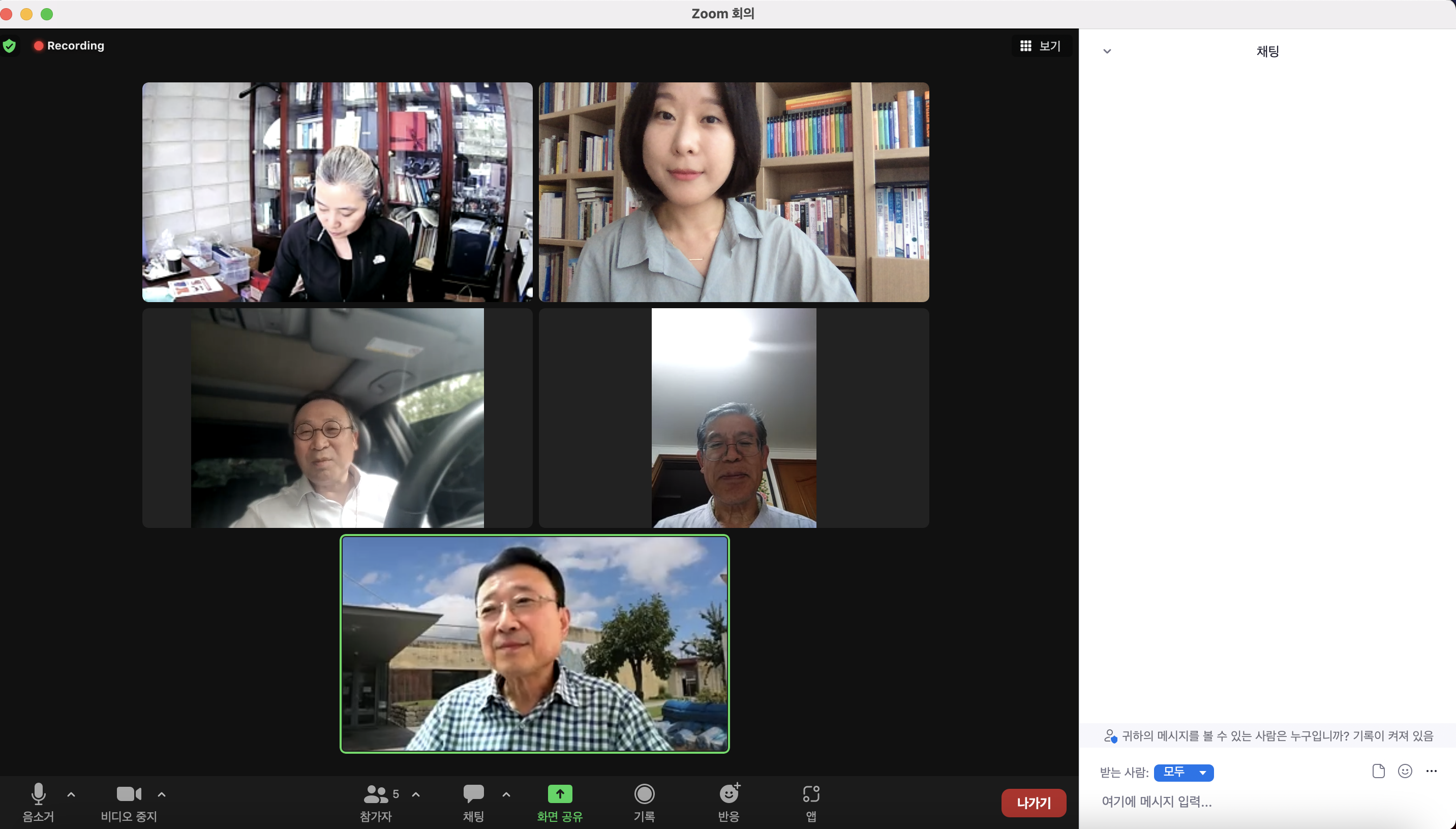Collapse chat panel with chevron at top
The height and width of the screenshot is (829, 1456).
pyautogui.click(x=1107, y=51)
